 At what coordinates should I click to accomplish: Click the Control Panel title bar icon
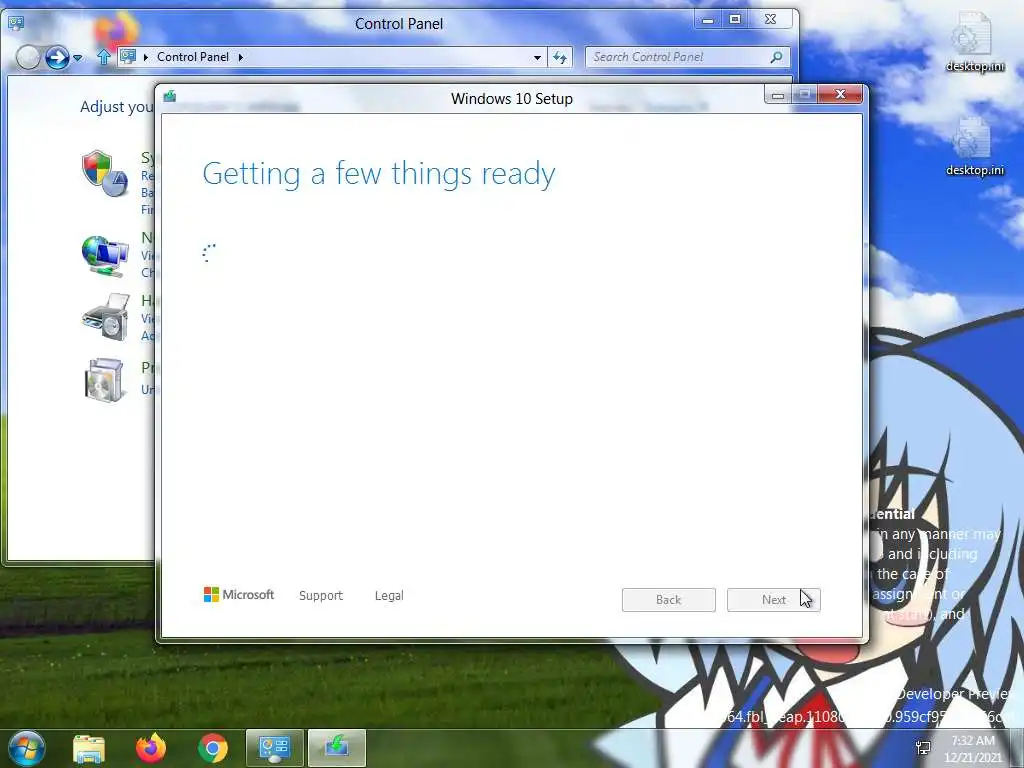coord(16,24)
